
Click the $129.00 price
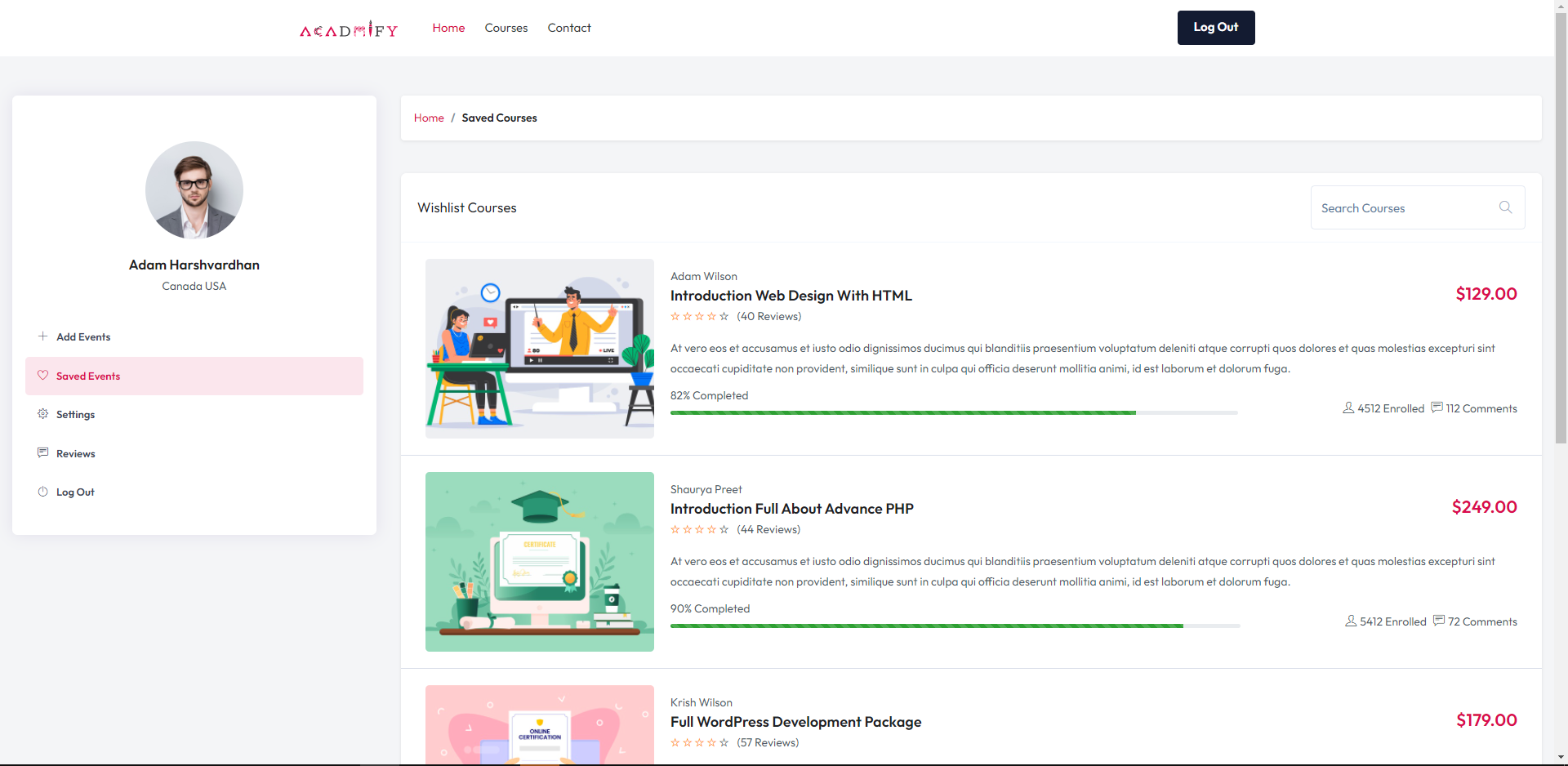(x=1486, y=294)
